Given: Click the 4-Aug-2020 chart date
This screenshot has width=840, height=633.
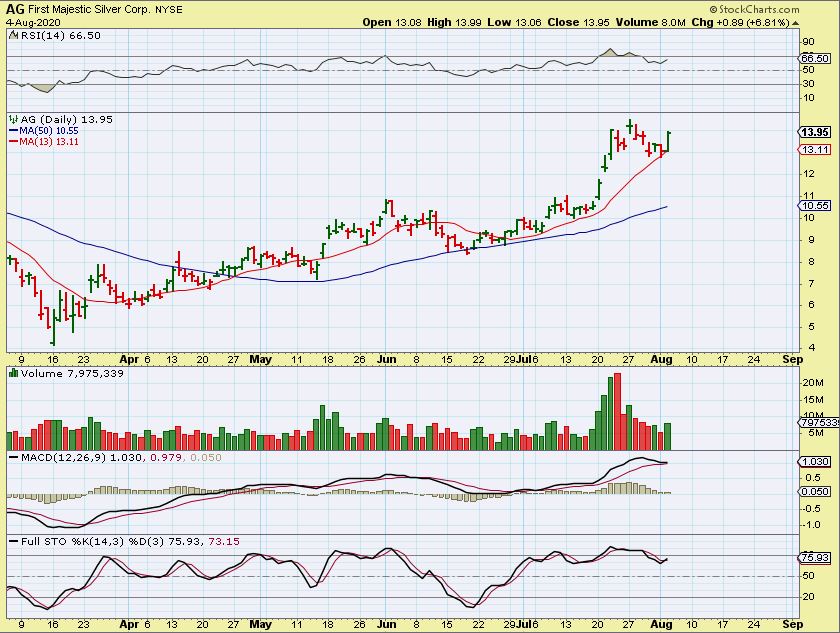Looking at the screenshot, I should pos(33,22).
